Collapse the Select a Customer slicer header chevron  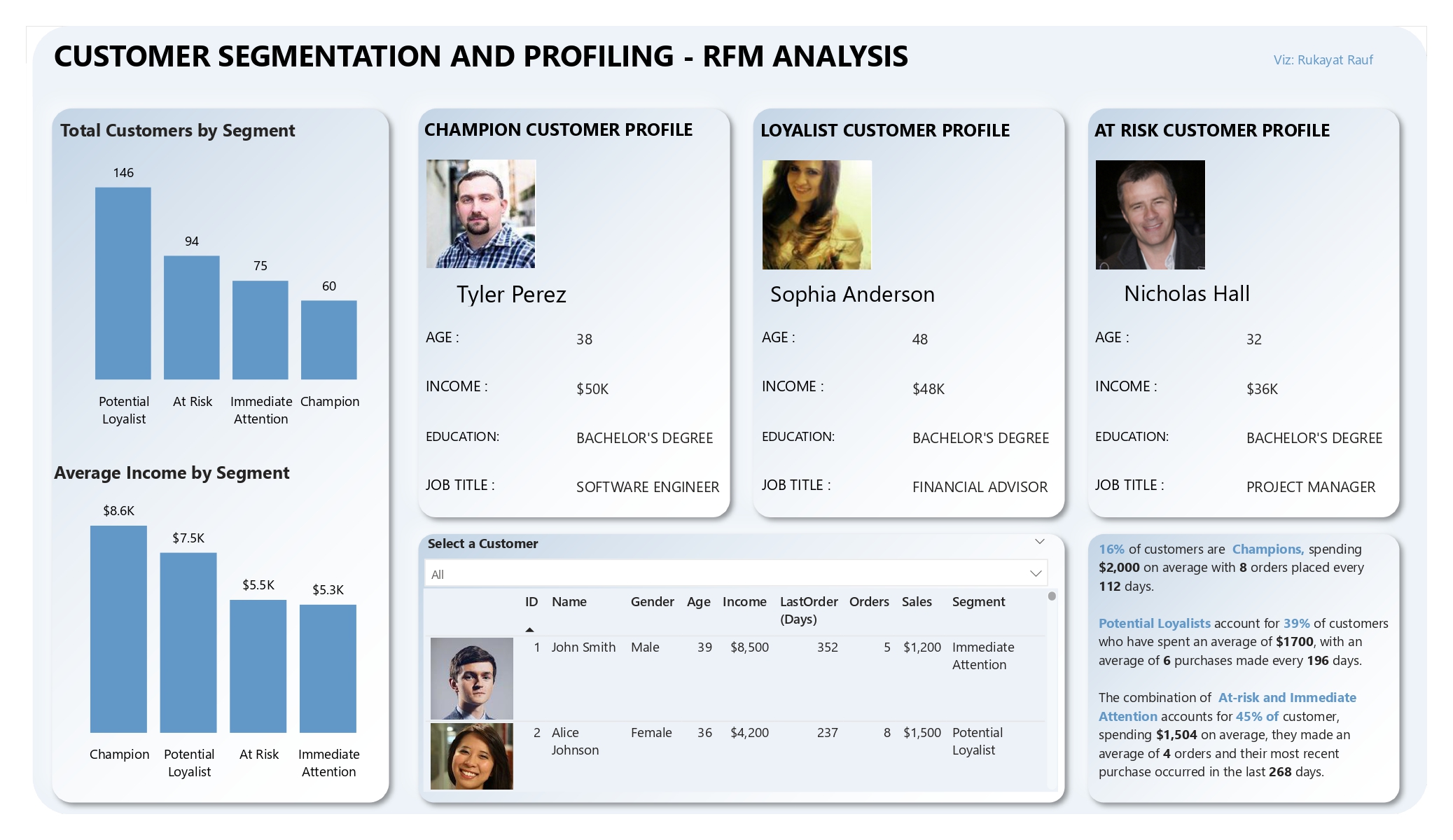(x=1039, y=542)
